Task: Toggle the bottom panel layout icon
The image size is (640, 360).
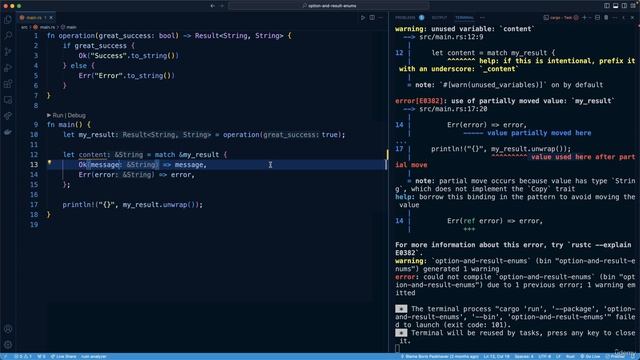Action: tap(616, 6)
